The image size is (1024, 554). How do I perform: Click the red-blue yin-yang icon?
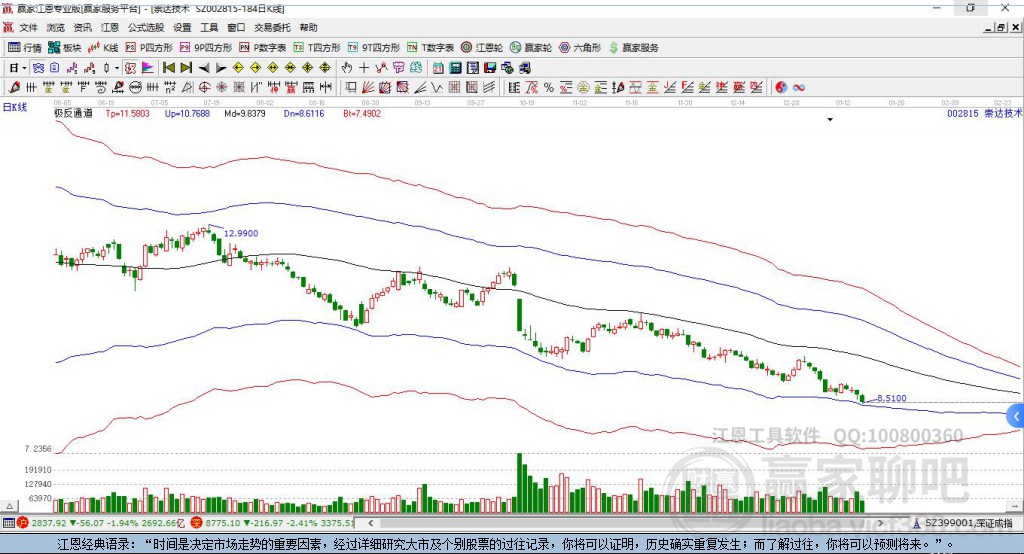pyautogui.click(x=781, y=88)
